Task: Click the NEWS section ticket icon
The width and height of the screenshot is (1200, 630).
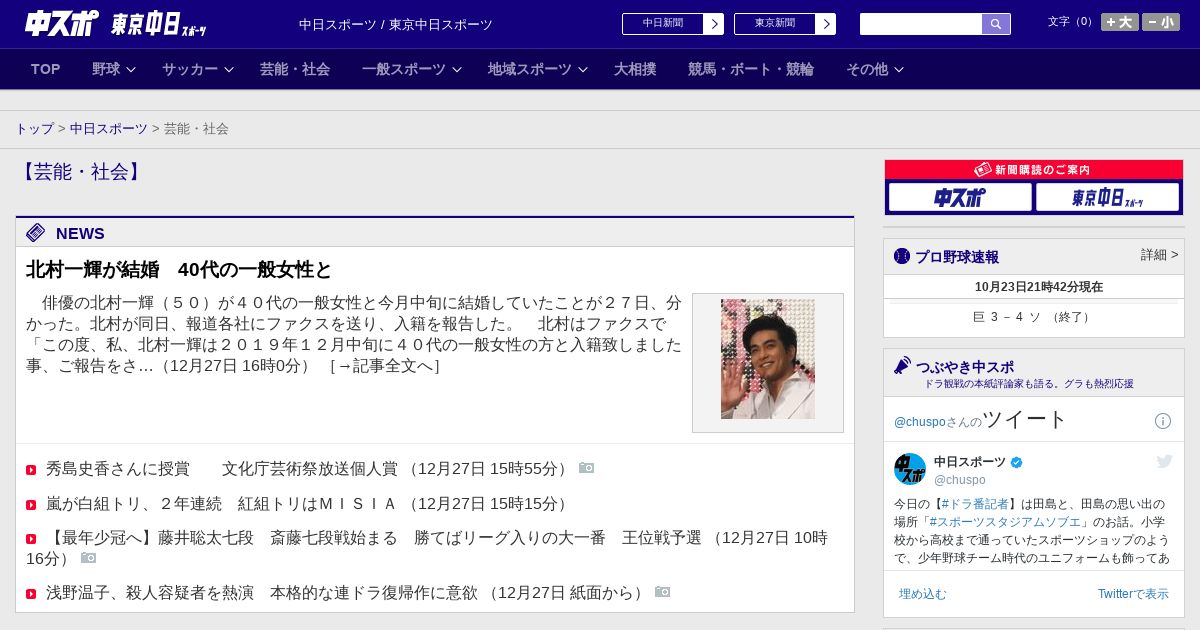Action: tap(36, 233)
